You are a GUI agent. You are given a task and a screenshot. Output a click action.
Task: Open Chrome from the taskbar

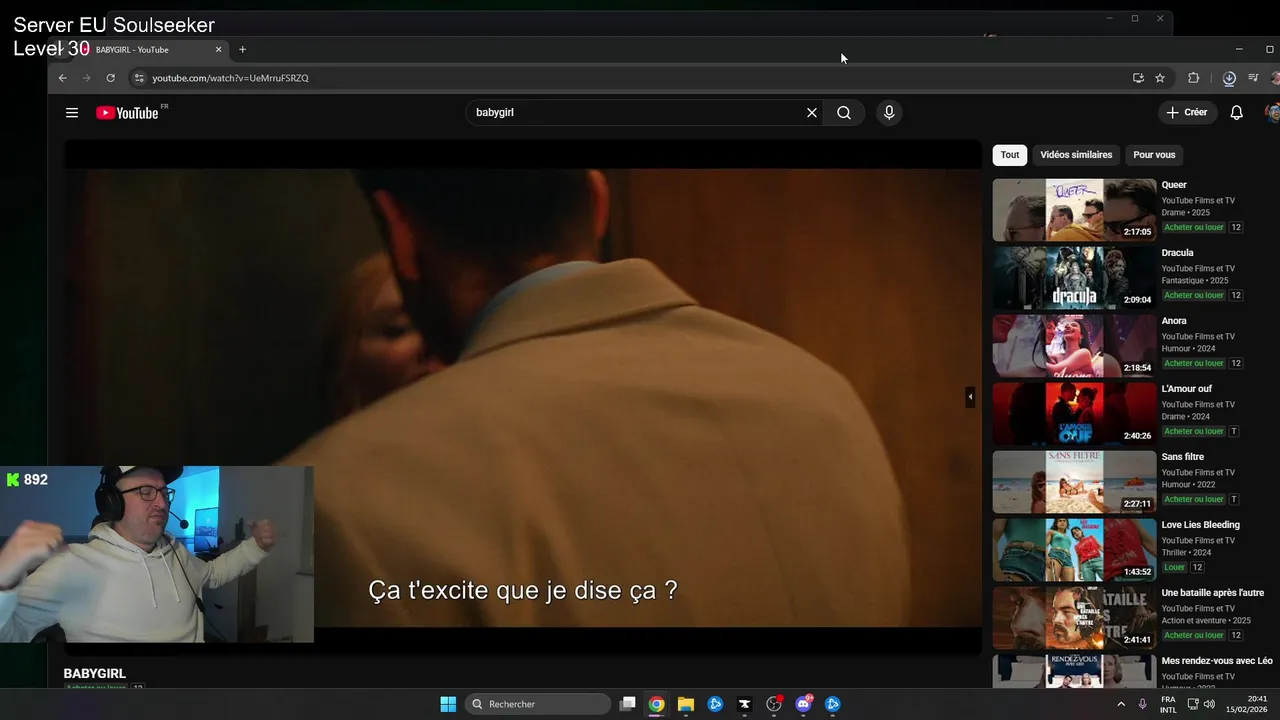click(656, 704)
